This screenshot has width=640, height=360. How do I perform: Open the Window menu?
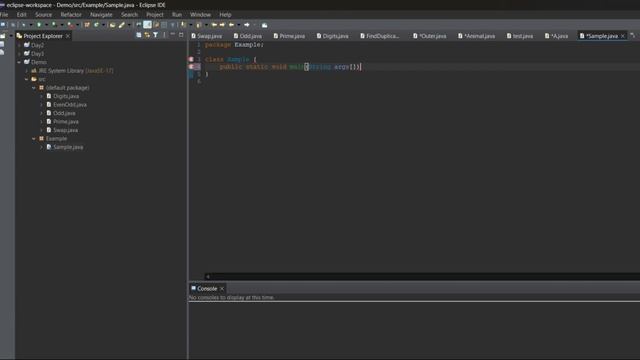200,15
